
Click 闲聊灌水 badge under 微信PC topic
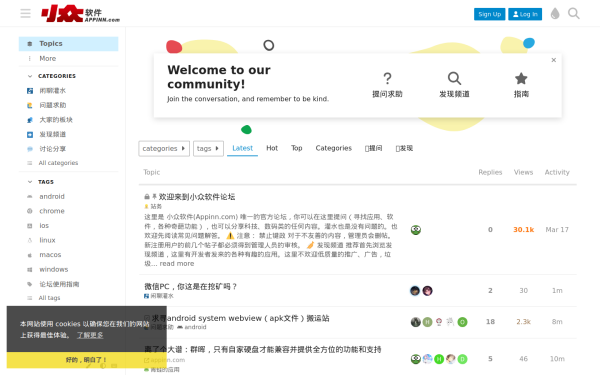(159, 296)
